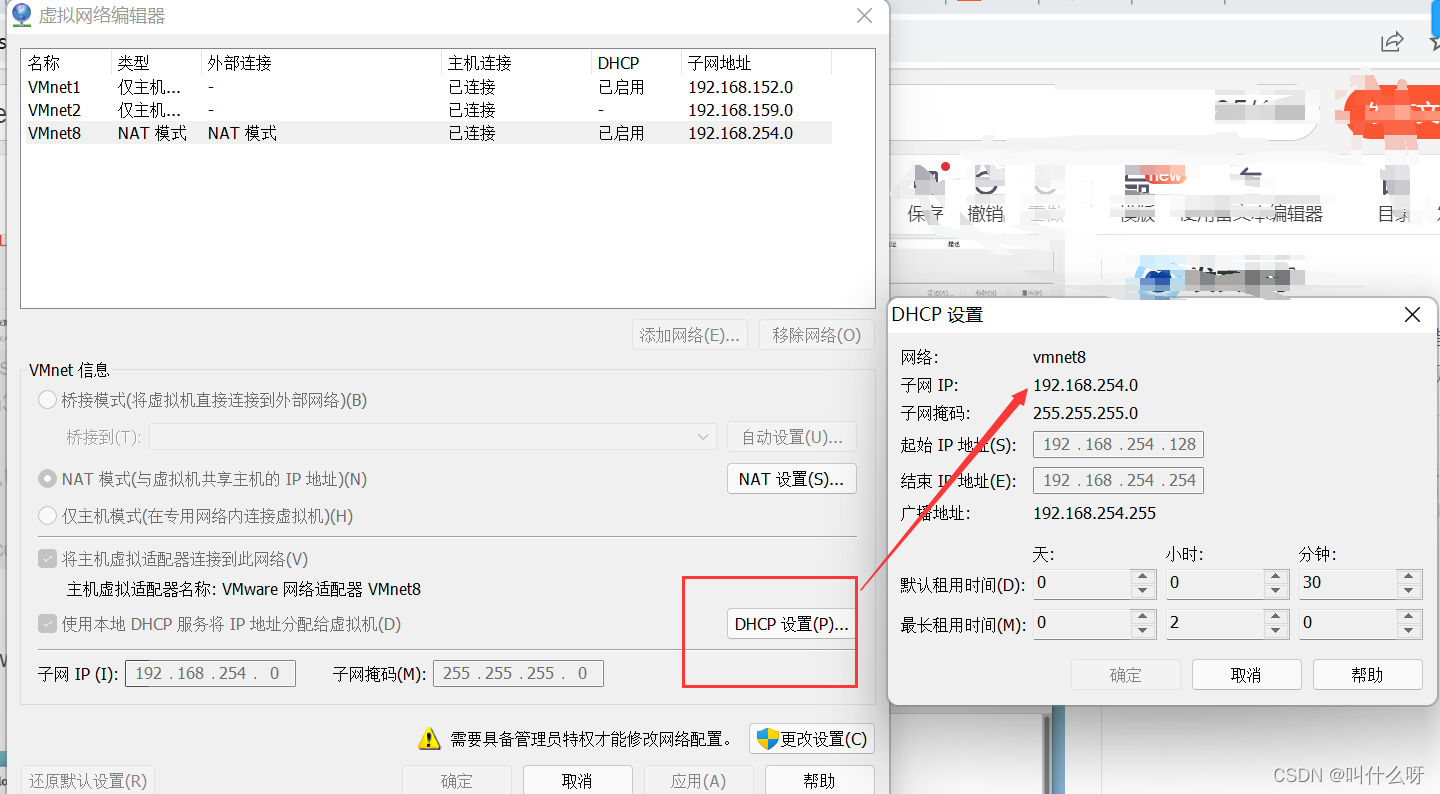Increase max lease minutes stepper
This screenshot has width=1440, height=794.
coord(1409,616)
